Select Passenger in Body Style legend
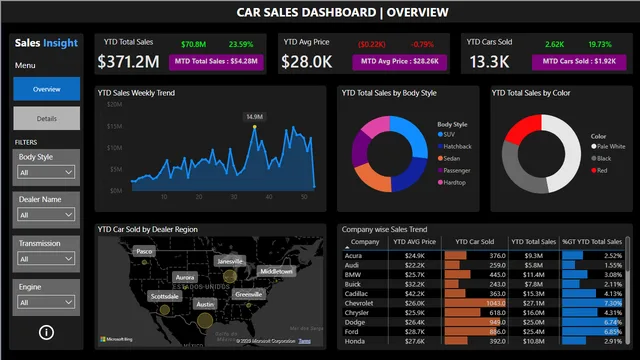Viewport: 640px width, 360px height. point(454,170)
